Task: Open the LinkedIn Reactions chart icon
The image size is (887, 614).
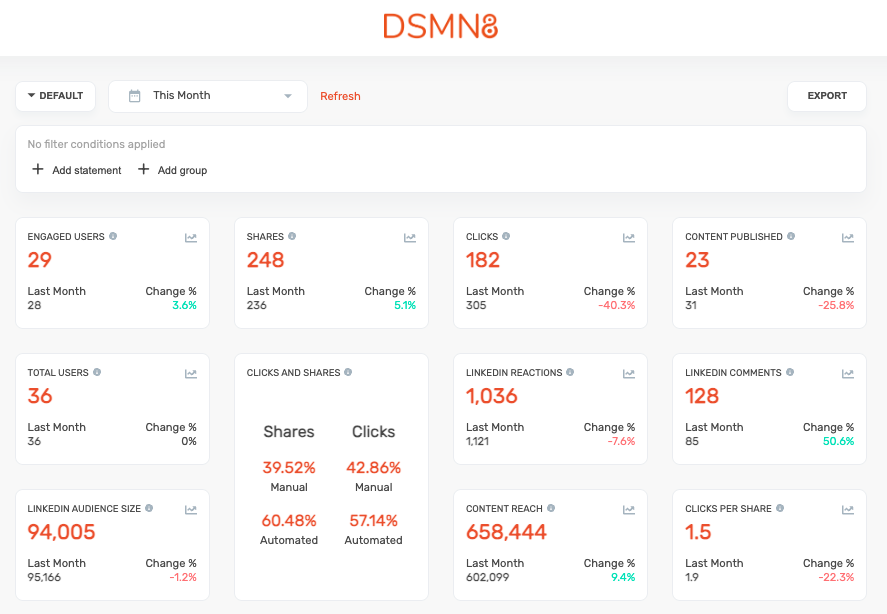Action: pos(629,374)
